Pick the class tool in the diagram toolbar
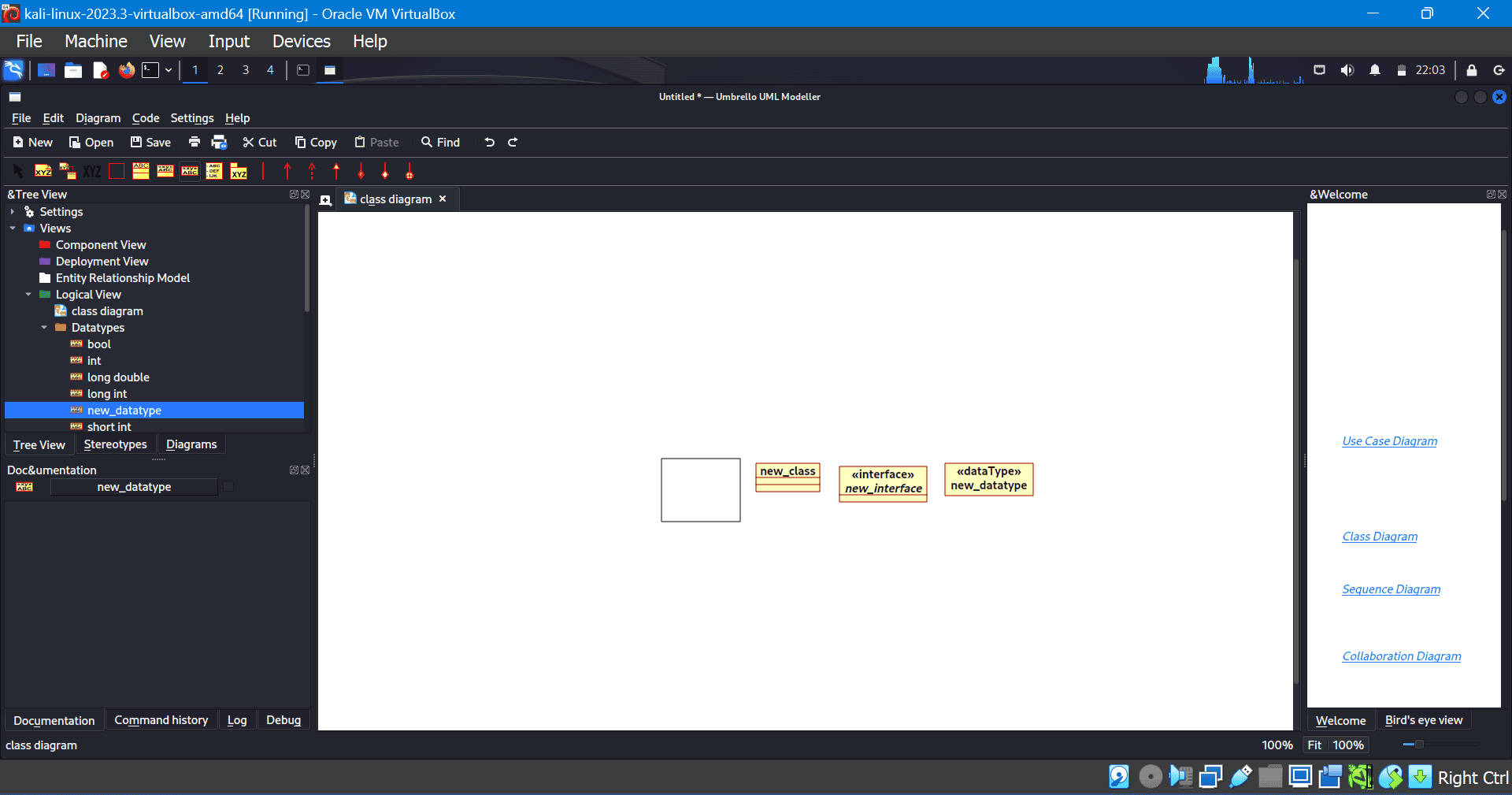 tap(140, 171)
